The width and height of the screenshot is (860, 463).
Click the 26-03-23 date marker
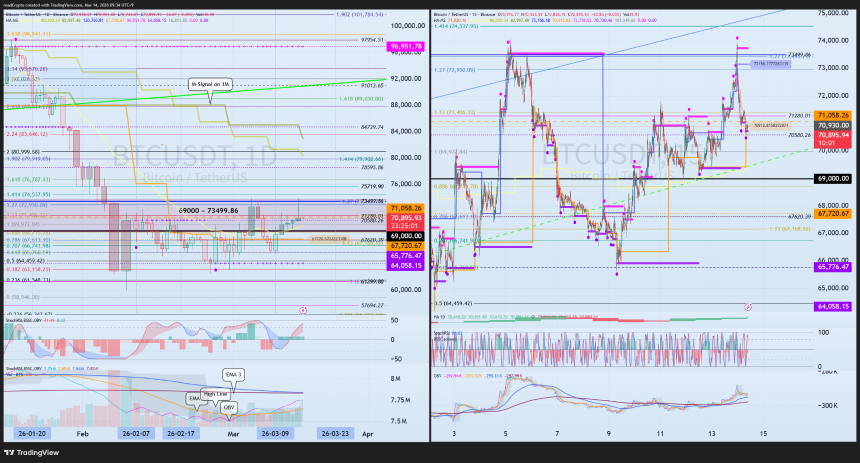tap(335, 433)
